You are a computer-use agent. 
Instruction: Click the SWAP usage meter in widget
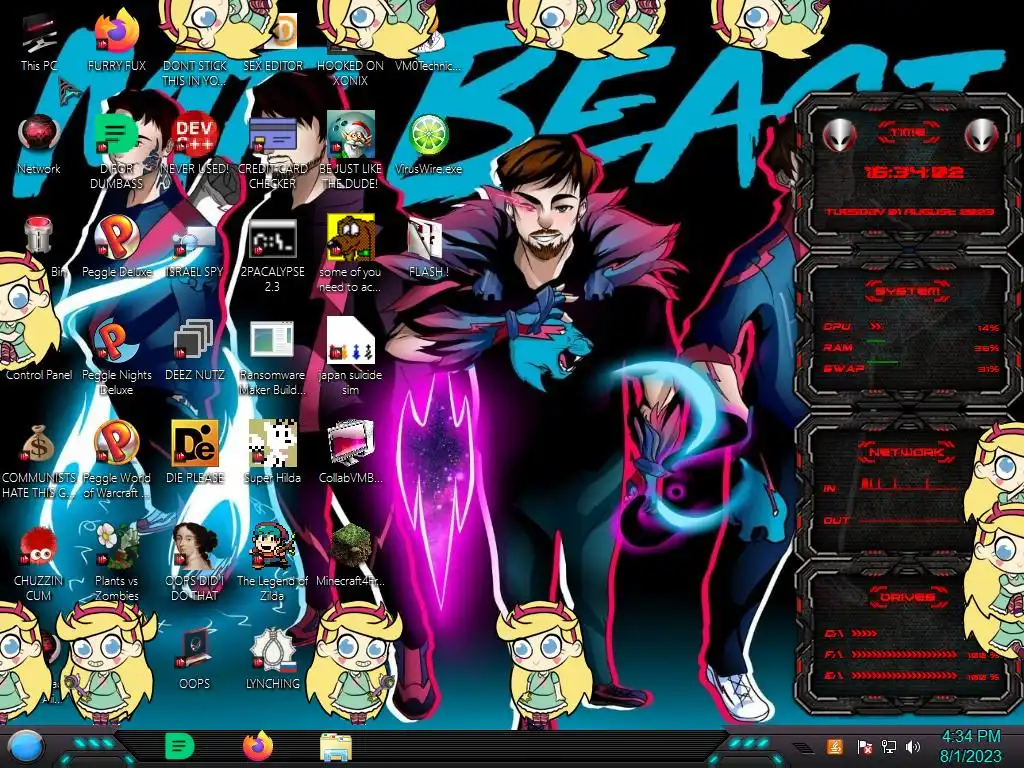click(x=911, y=368)
